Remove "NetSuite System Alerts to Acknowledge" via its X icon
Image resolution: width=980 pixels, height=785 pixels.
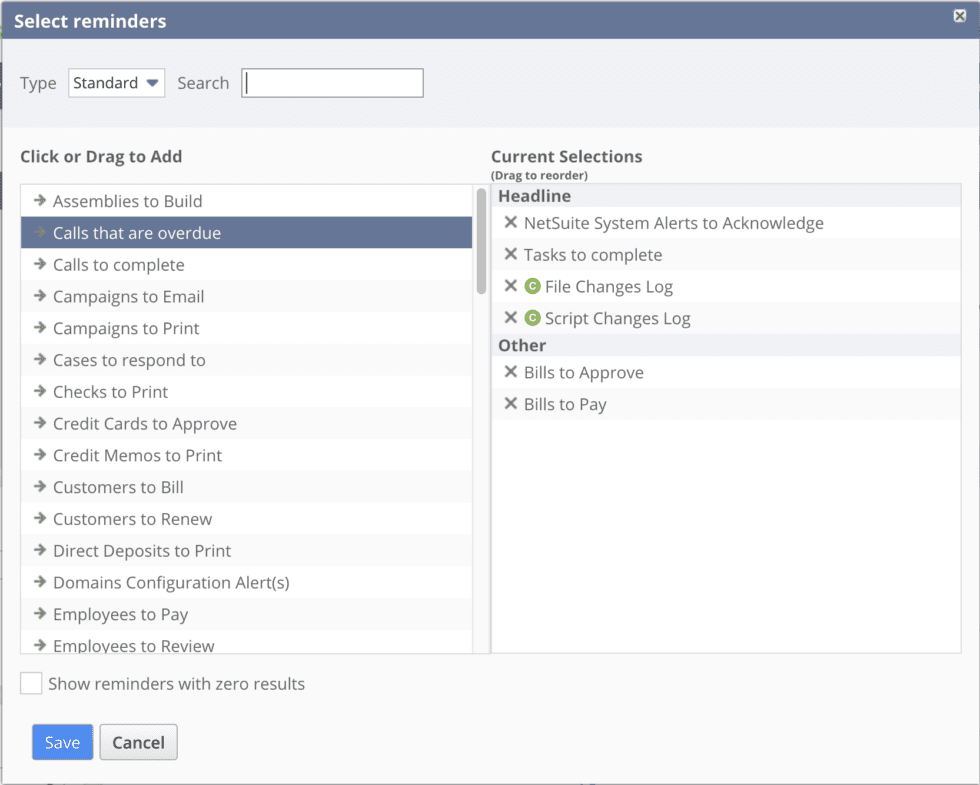click(x=511, y=223)
